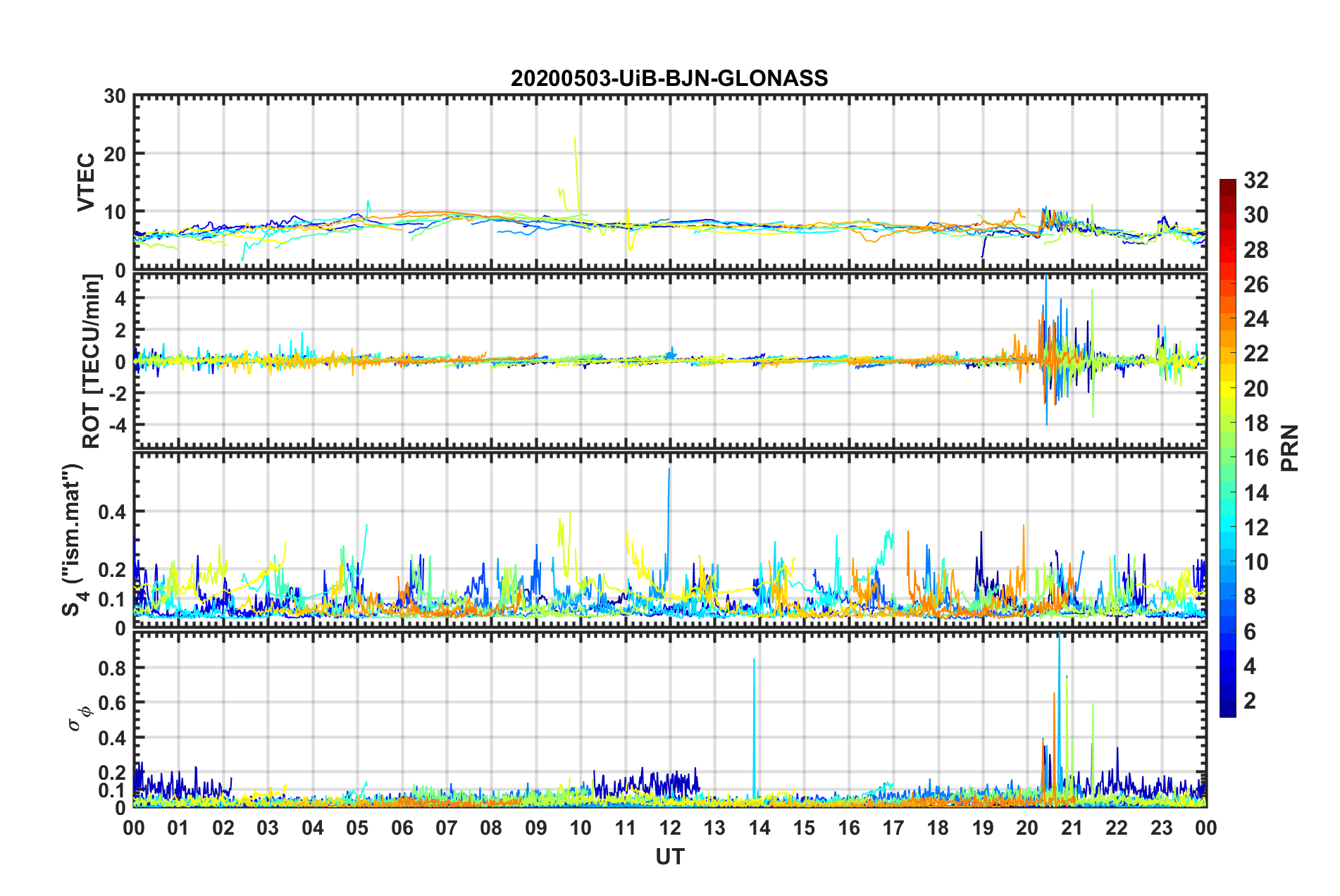
Task: Click the VTEC axis tick label 20
Action: tap(115, 154)
